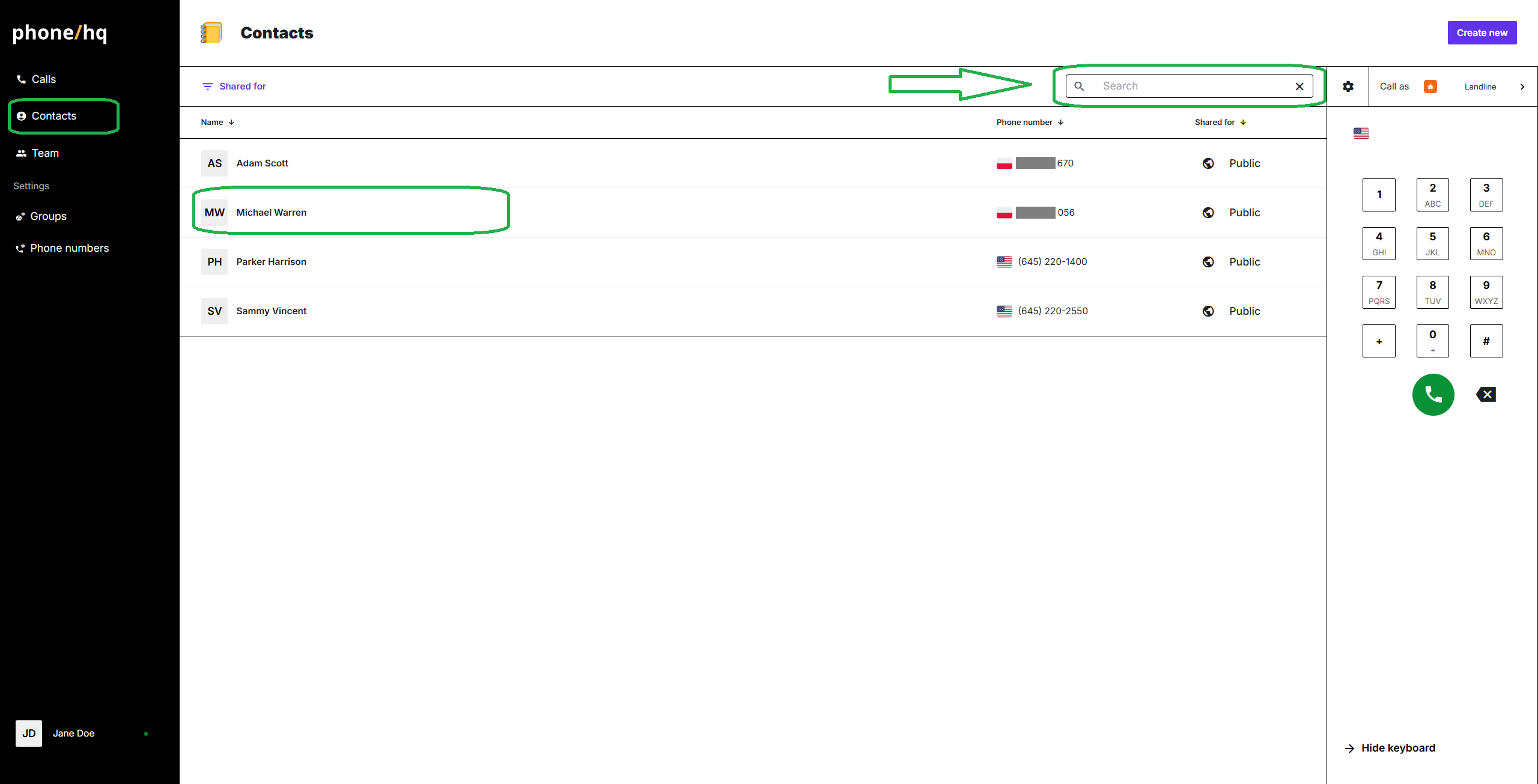Click the backspace delete icon on dialpad
Image resolution: width=1538 pixels, height=784 pixels.
point(1486,395)
